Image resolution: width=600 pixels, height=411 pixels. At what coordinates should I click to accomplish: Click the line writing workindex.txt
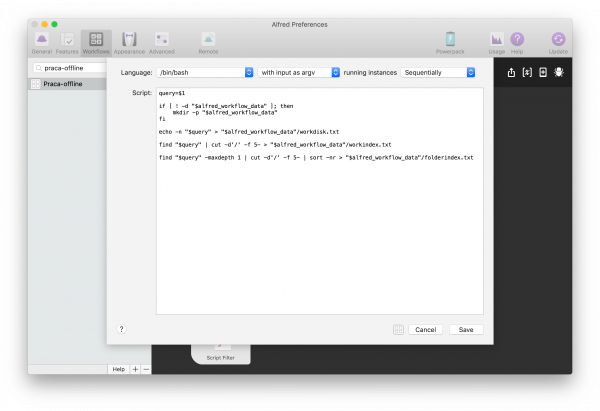pos(275,145)
